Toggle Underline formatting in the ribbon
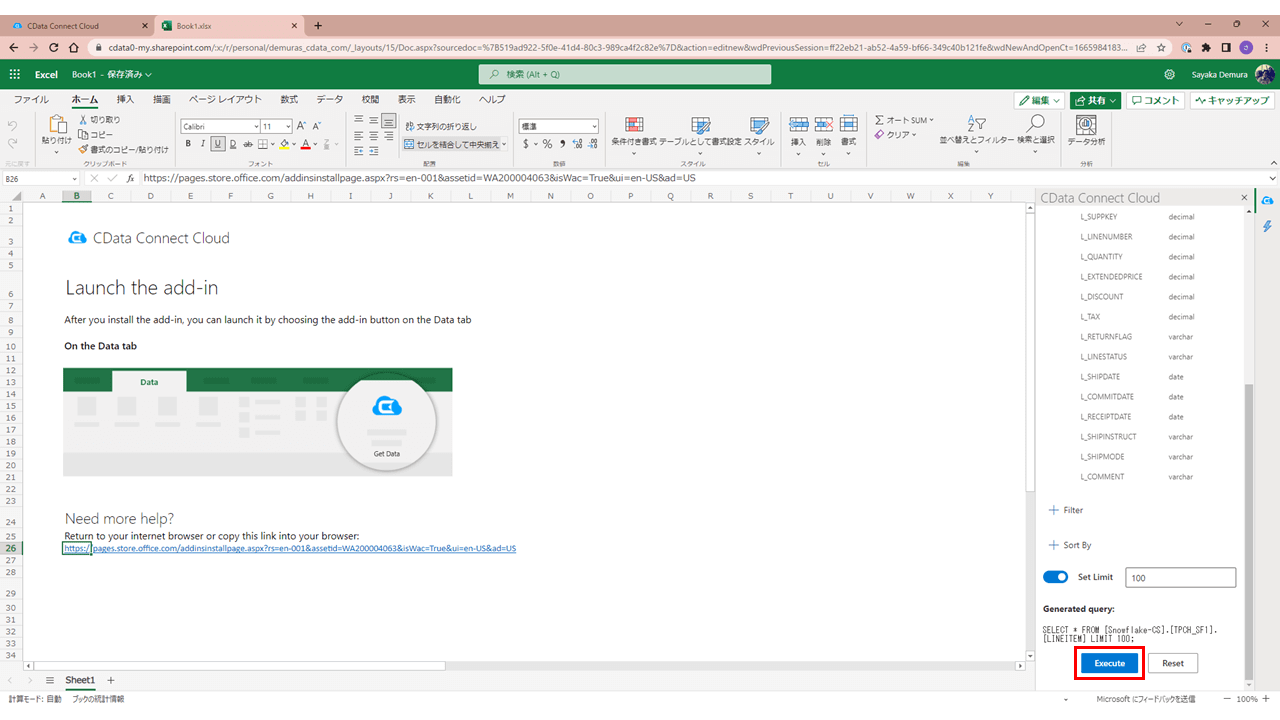Screen dimensions: 1280x720 coord(216,144)
